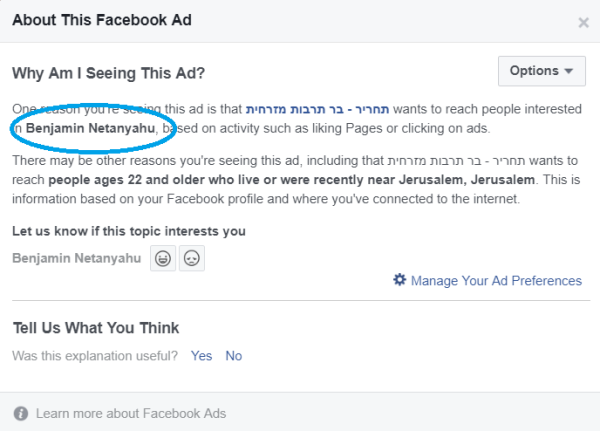Click the Benjamin Netanyahu label beside emoji faces
600x431 pixels.
click(77, 259)
